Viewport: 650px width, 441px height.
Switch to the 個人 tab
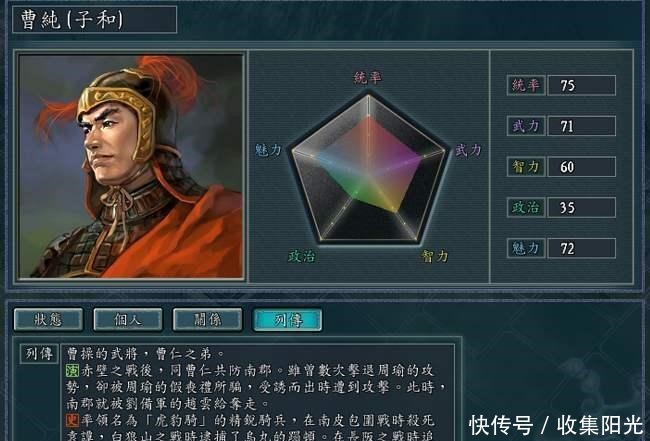click(x=128, y=320)
